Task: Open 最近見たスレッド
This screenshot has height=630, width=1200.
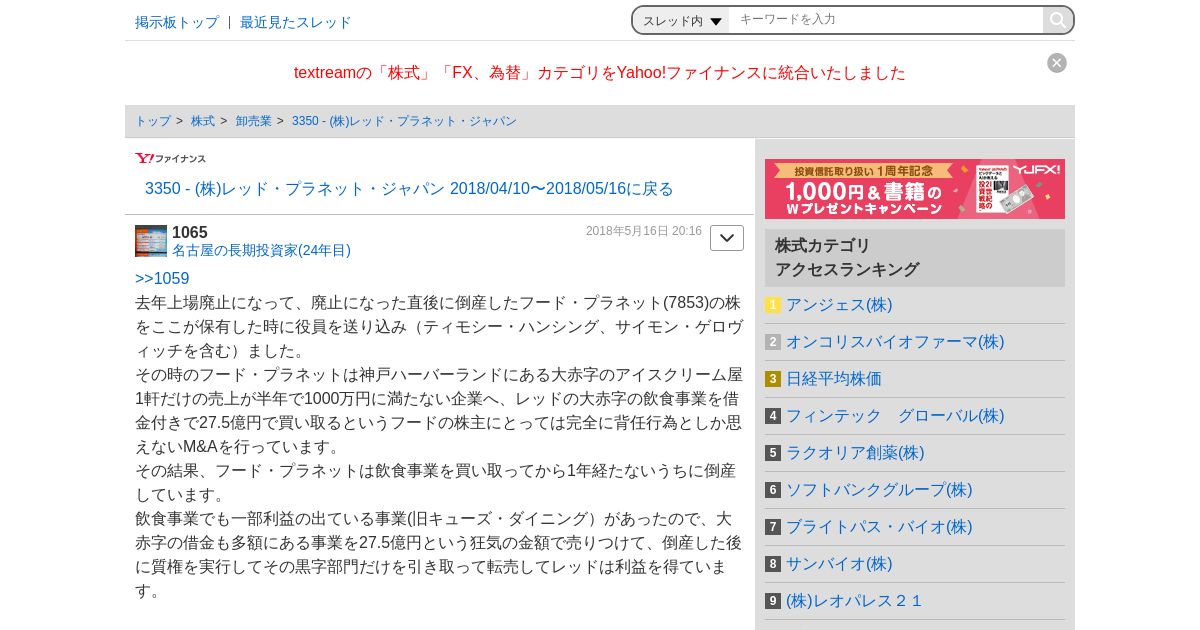Action: 296,22
